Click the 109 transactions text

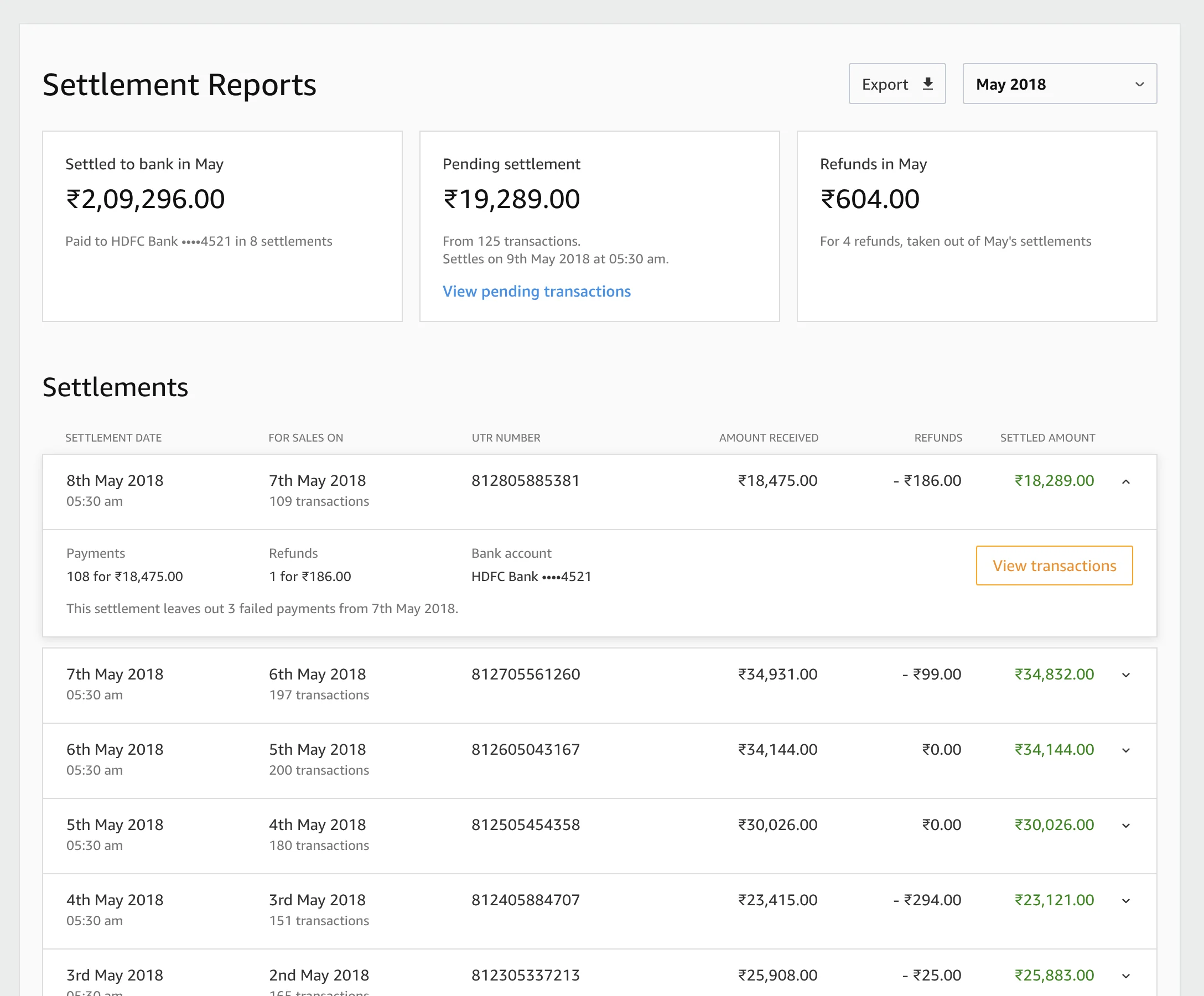(x=319, y=501)
